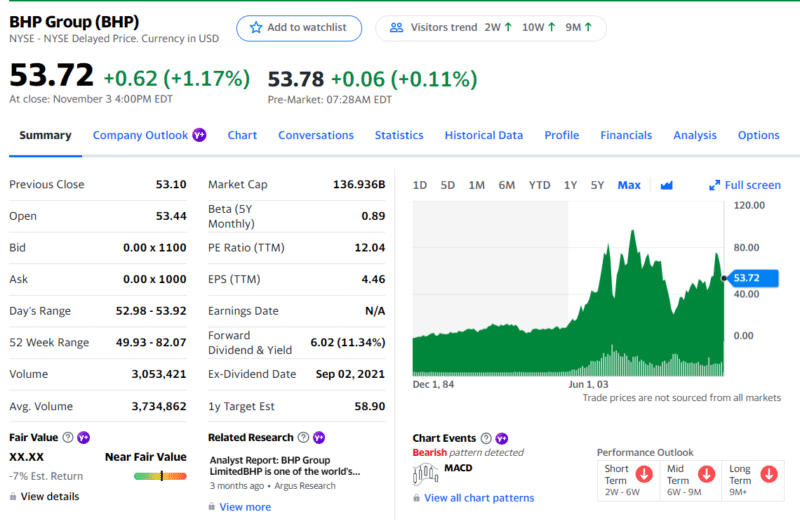Image resolution: width=800 pixels, height=531 pixels.
Task: Open the Fair Value View details link
Action: [50, 496]
